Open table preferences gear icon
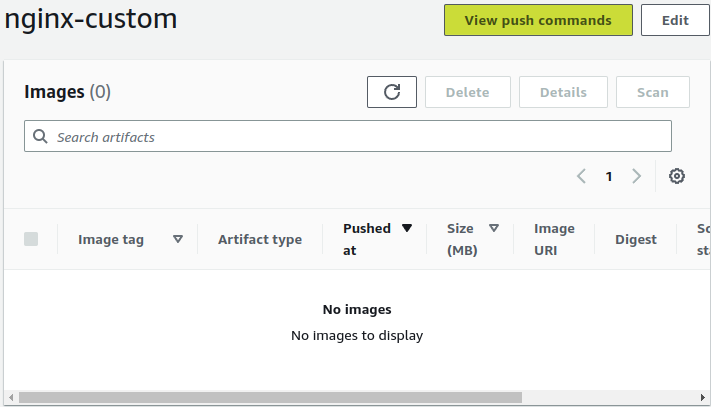Image resolution: width=711 pixels, height=407 pixels. point(677,176)
